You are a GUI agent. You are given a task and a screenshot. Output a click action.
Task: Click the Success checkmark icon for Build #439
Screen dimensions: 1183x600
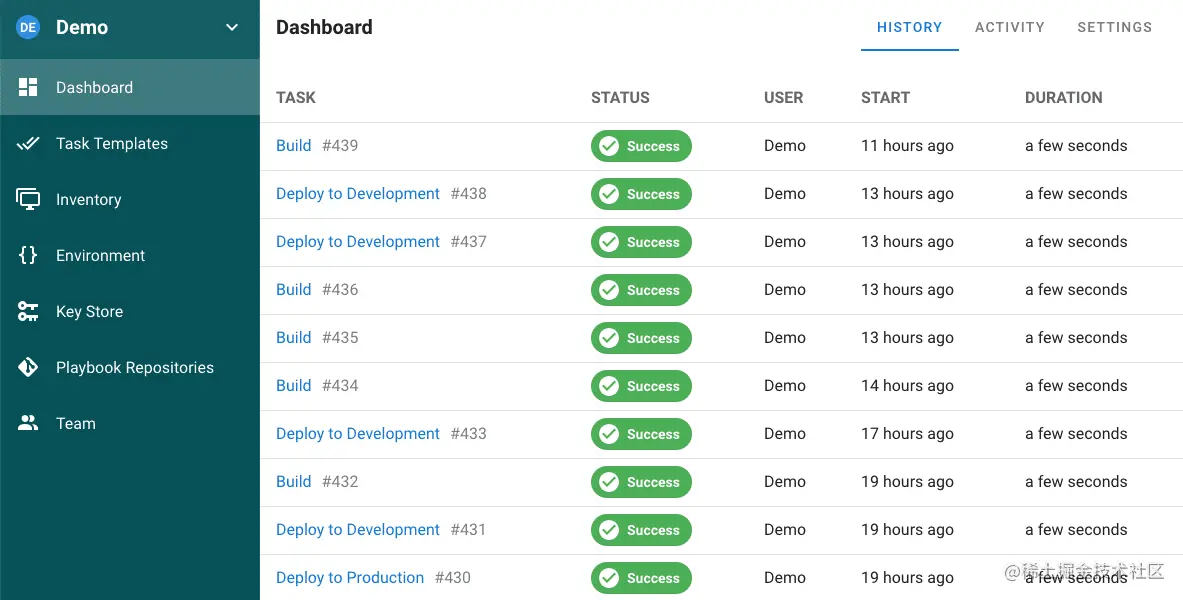pyautogui.click(x=609, y=146)
